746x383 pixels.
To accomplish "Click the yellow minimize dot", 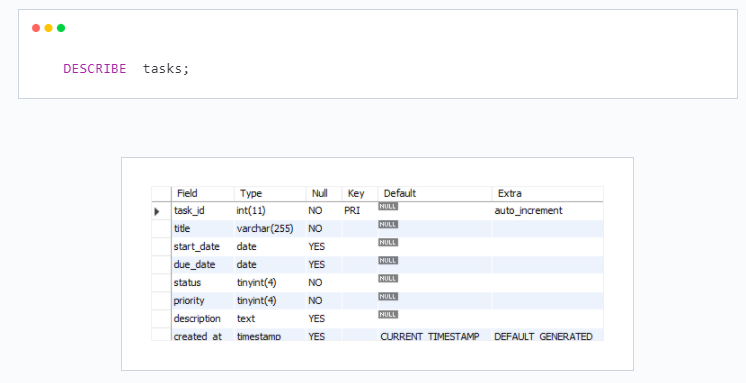I will click(49, 28).
